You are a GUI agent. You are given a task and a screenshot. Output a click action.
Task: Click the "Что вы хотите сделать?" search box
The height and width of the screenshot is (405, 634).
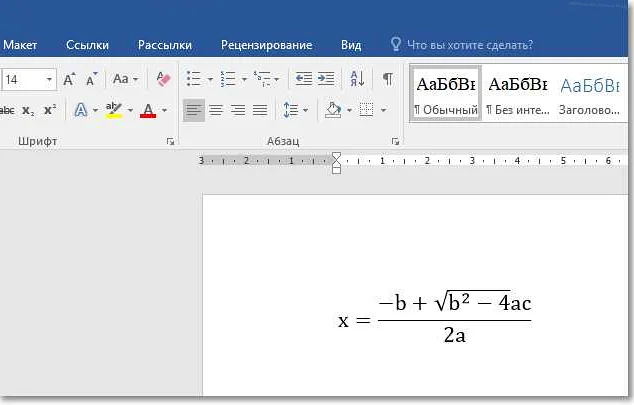(x=469, y=45)
